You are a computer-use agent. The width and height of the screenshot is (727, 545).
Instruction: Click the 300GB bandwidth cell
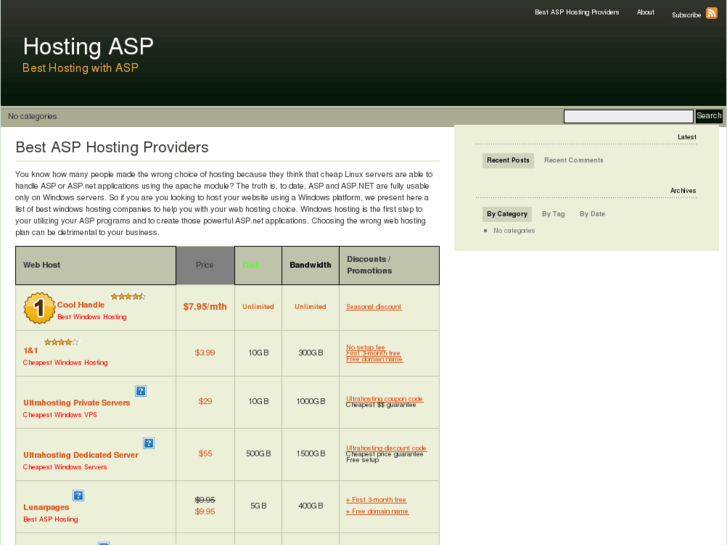tap(311, 353)
